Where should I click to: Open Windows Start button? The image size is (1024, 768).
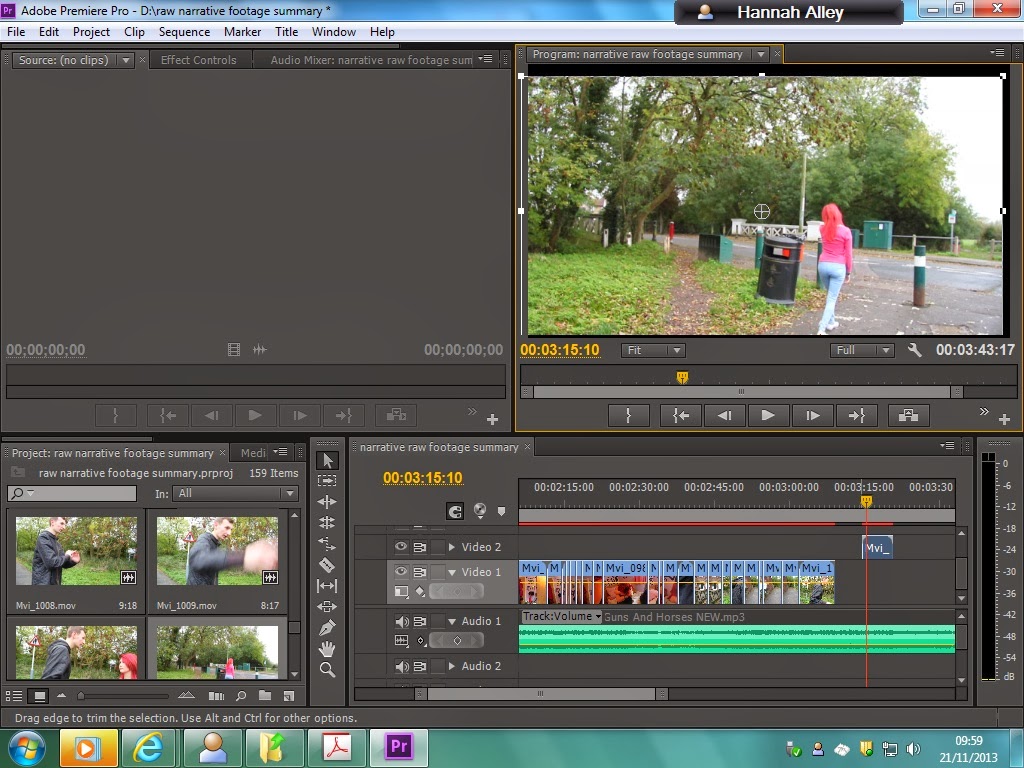click(27, 748)
